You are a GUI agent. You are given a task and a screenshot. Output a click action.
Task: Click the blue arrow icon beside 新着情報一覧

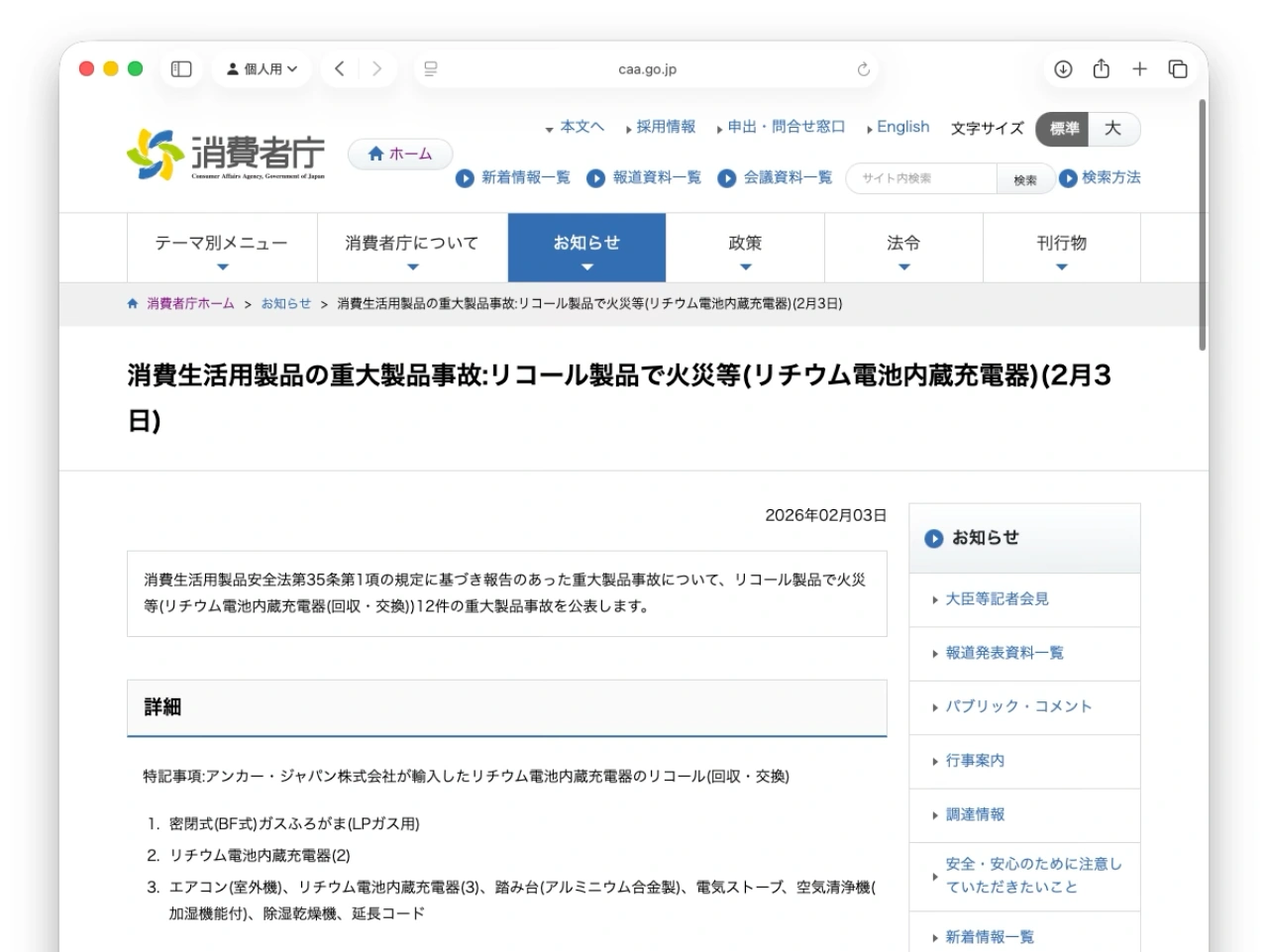pos(463,178)
